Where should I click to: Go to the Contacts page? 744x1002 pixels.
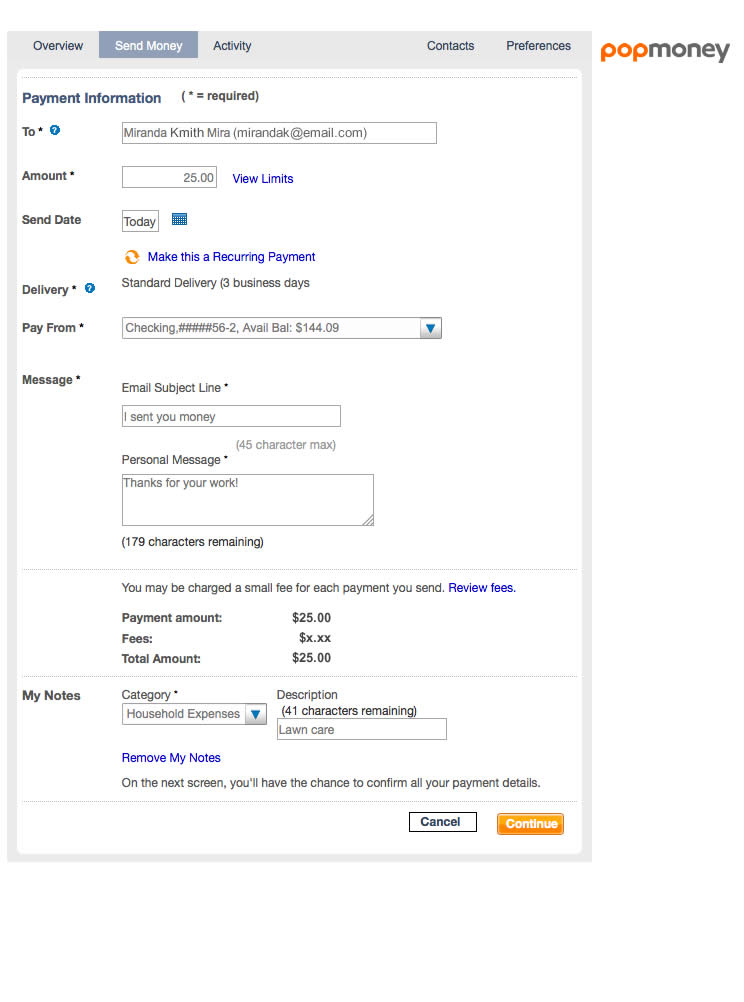(450, 45)
